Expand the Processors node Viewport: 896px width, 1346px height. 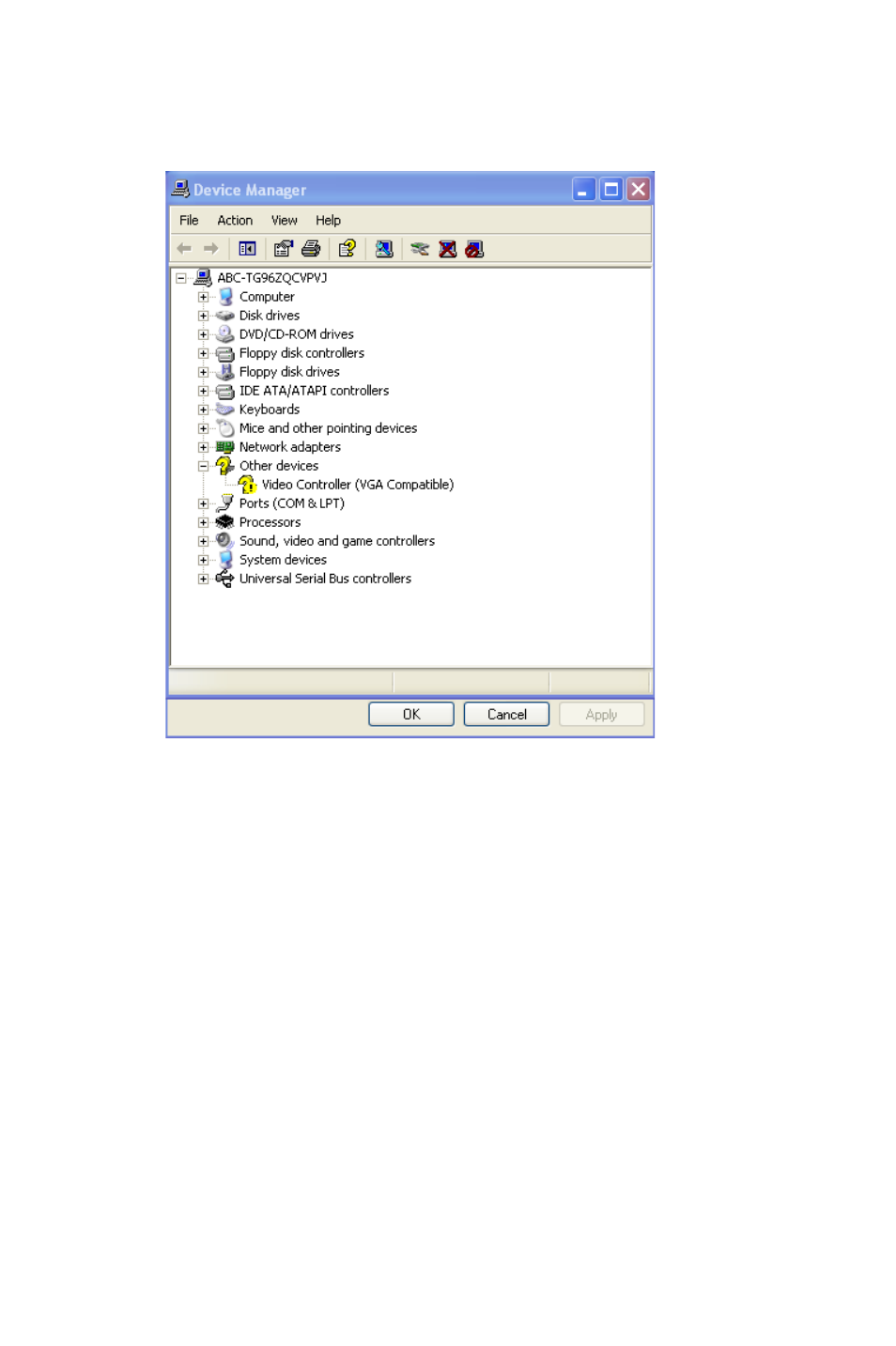tap(203, 522)
